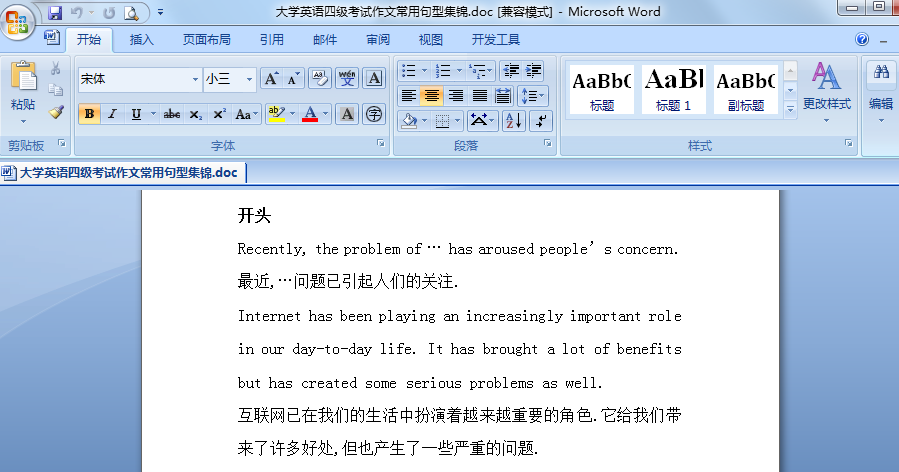Screen dimensions: 899x472
Task: Toggle bold formatting
Action: pos(89,114)
